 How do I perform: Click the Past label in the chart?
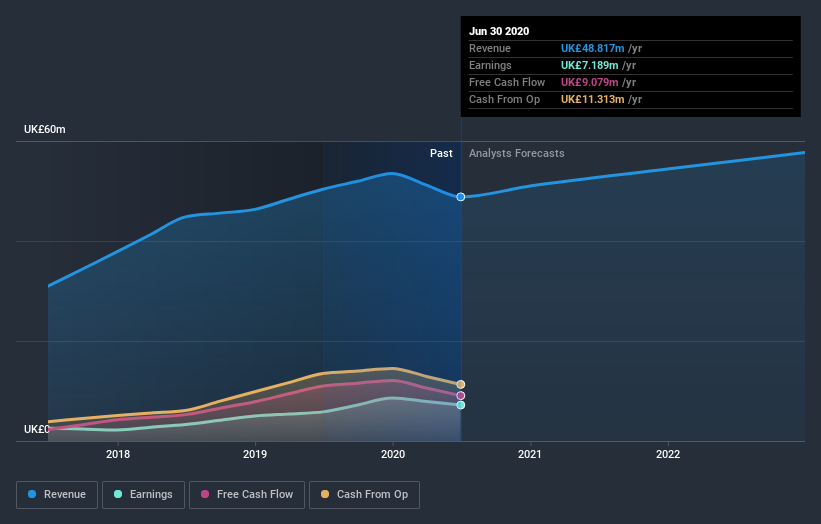[x=441, y=153]
